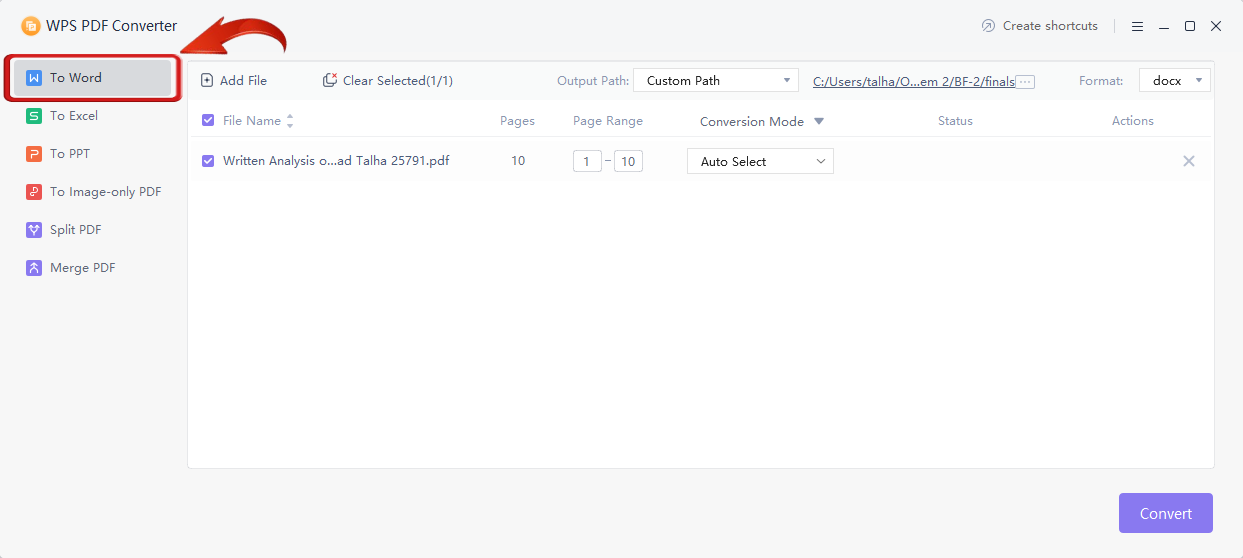
Task: Expand the Auto Select conversion mode dropdown
Action: pos(760,161)
